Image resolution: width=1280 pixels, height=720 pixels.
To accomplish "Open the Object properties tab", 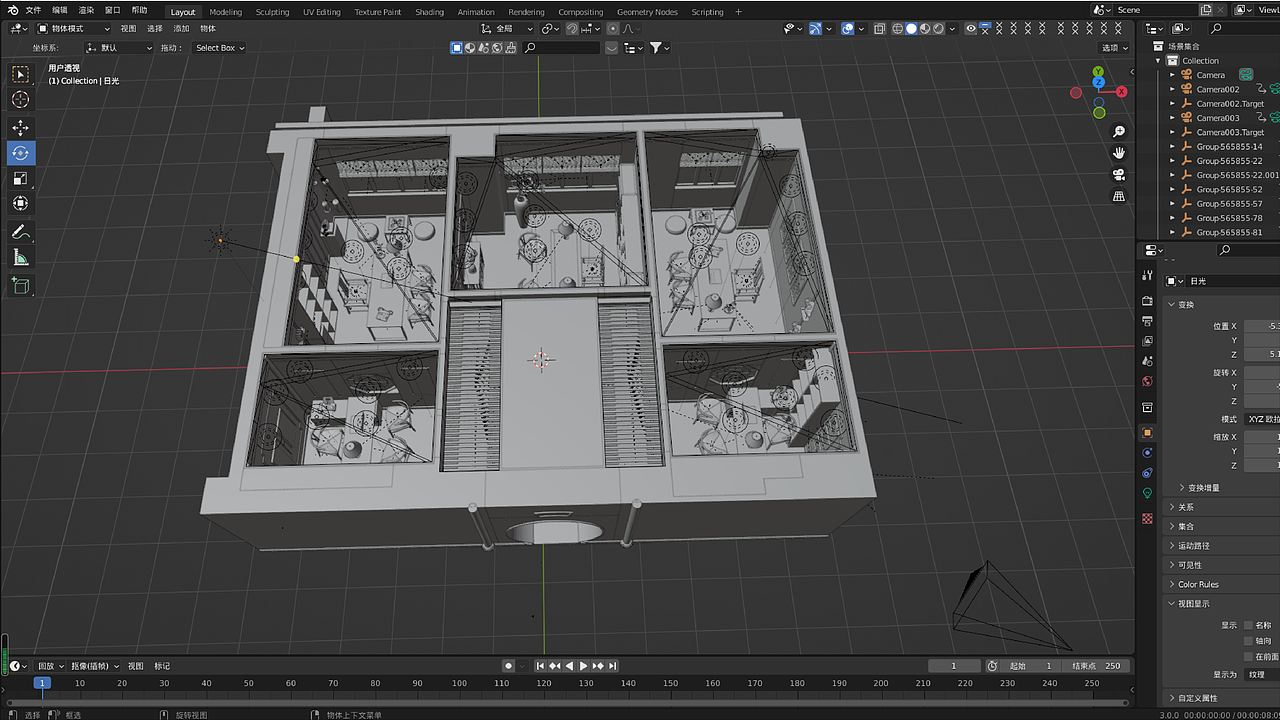I will [x=1147, y=432].
